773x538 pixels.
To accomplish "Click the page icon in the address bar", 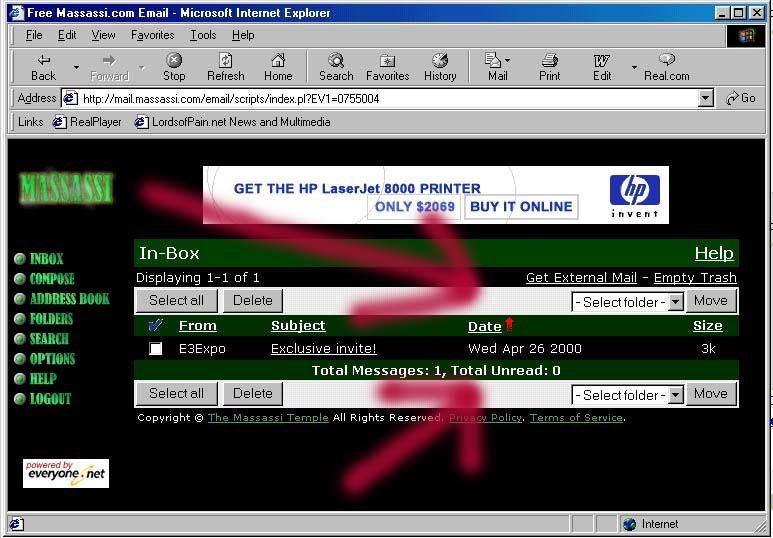I will [x=70, y=98].
